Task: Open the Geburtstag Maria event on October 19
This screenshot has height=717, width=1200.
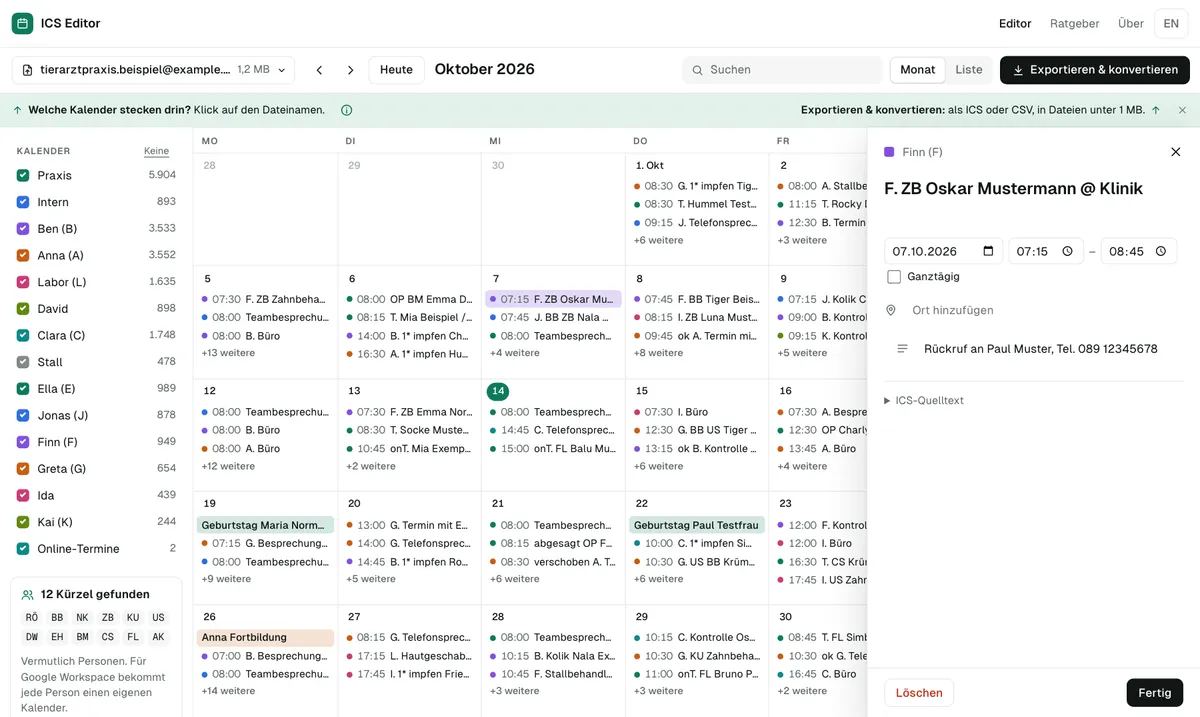Action: 265,525
